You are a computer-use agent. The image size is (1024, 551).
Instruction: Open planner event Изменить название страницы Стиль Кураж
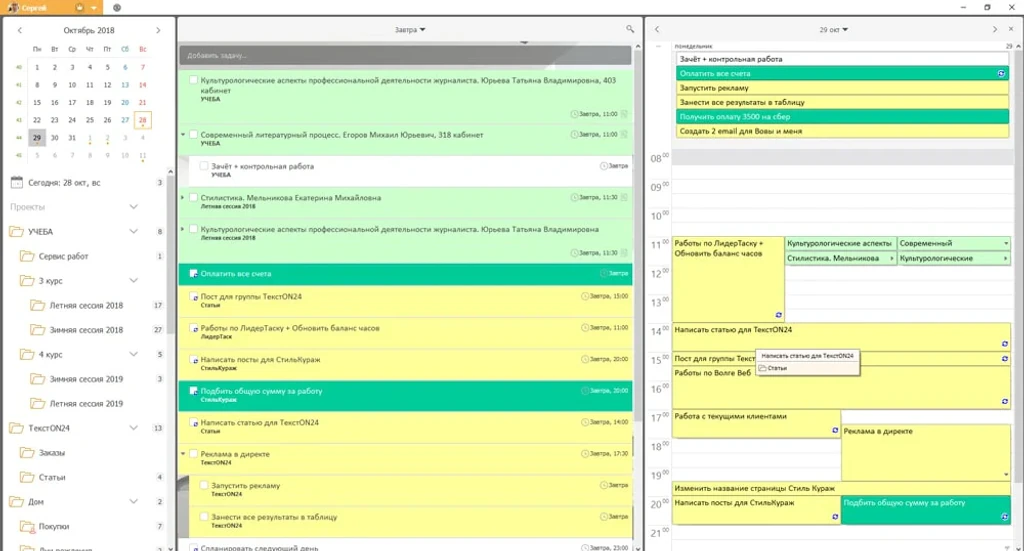[x=841, y=488]
